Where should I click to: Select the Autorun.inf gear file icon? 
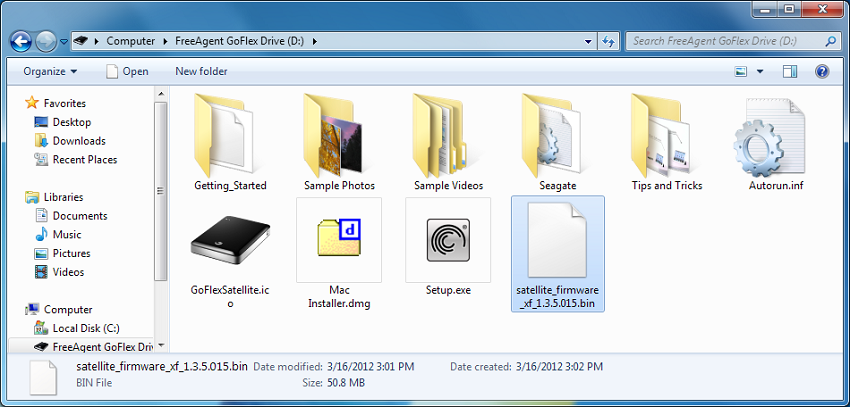point(770,138)
